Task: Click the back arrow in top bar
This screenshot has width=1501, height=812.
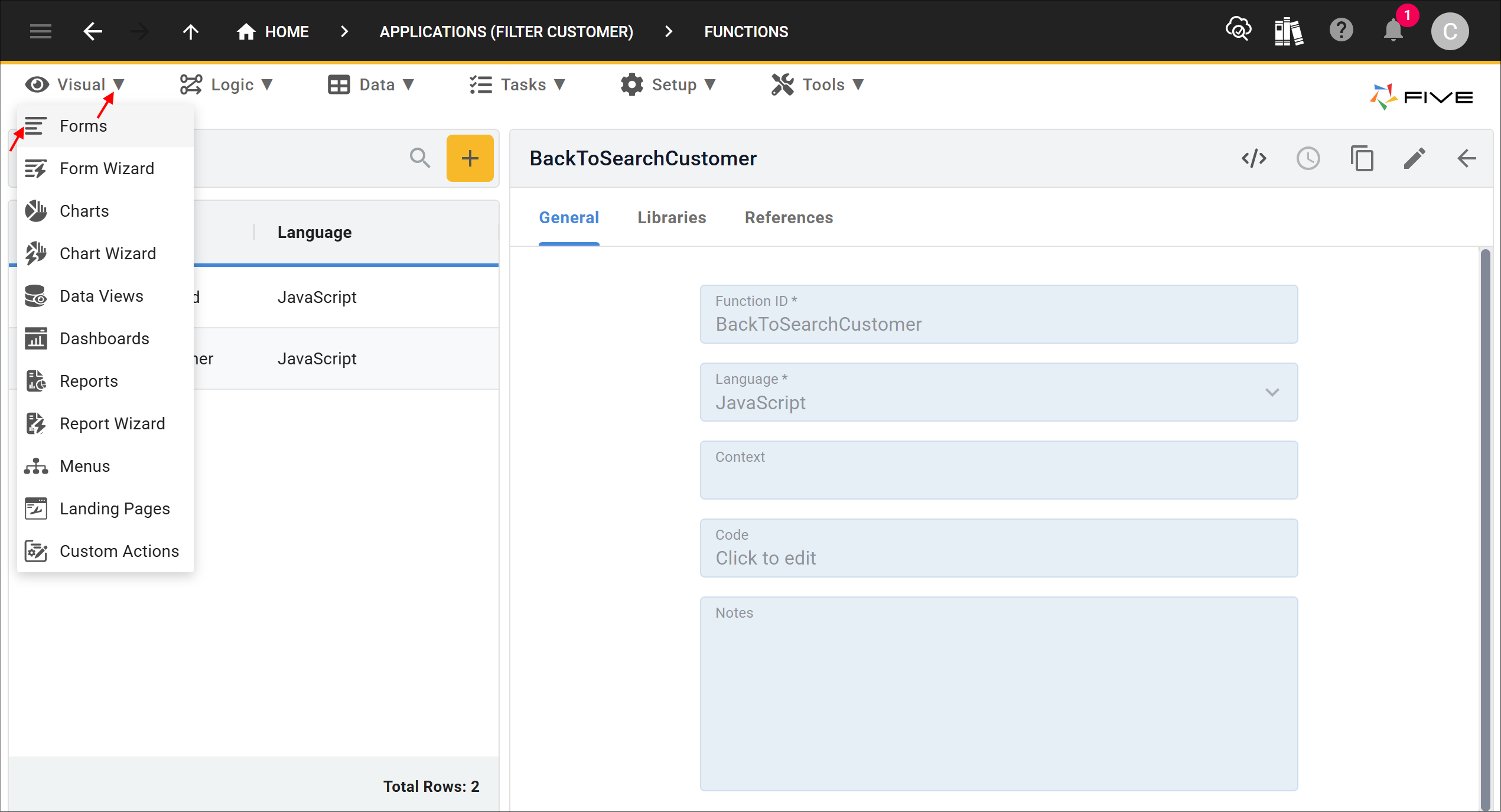Action: pyautogui.click(x=93, y=31)
